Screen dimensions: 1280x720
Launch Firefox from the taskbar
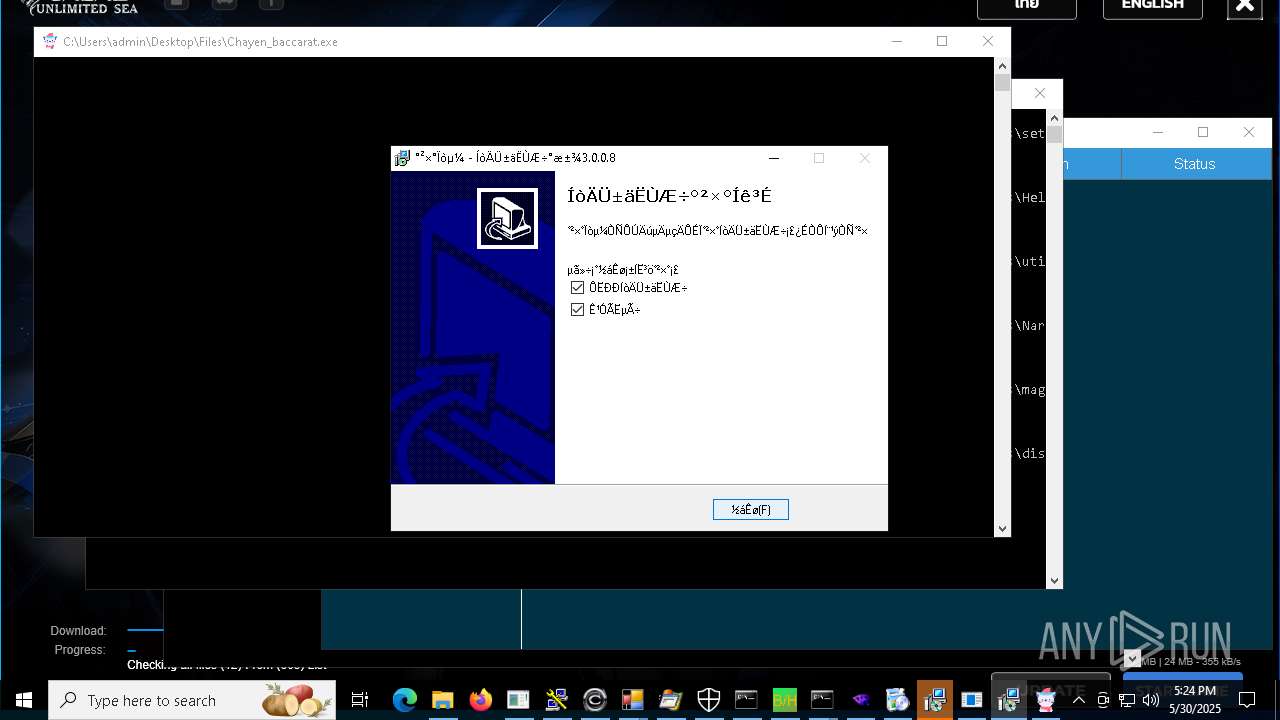[x=480, y=700]
